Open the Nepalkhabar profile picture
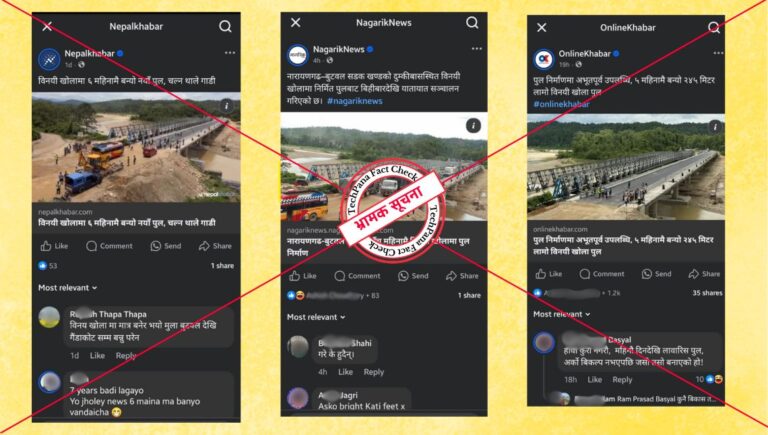 pos(49,59)
